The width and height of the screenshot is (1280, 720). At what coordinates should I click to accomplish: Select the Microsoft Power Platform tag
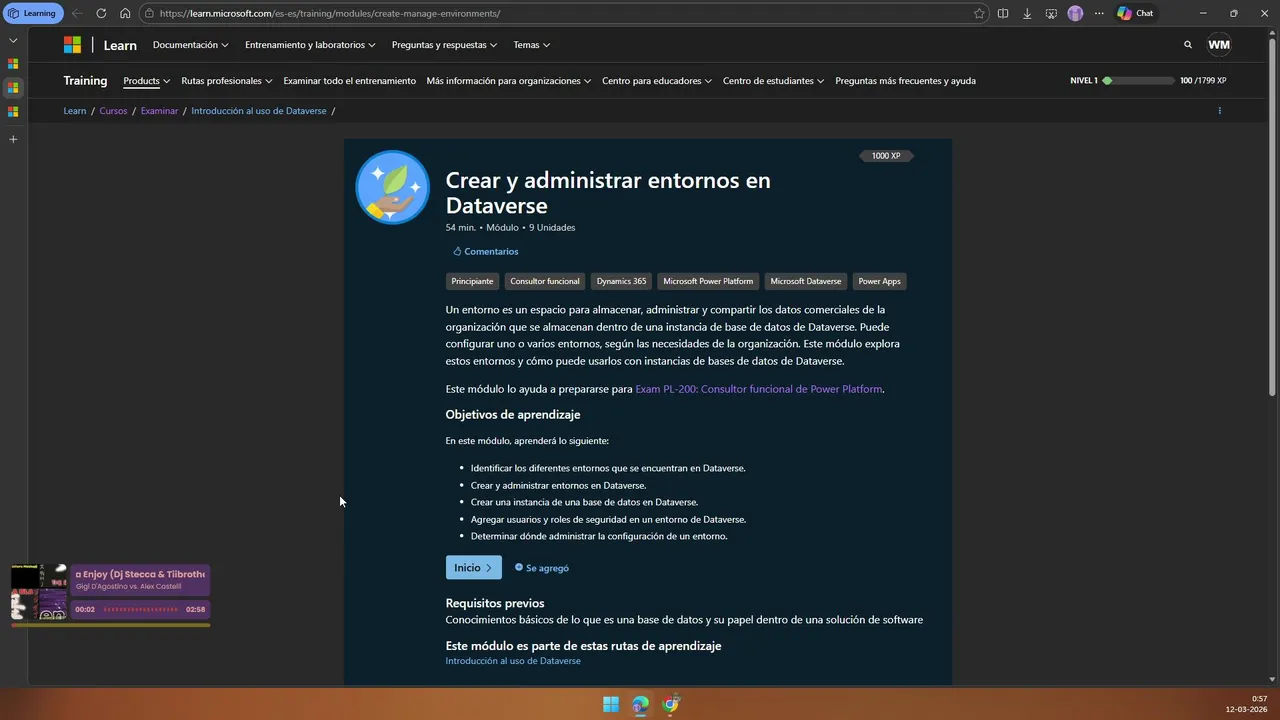pyautogui.click(x=708, y=281)
